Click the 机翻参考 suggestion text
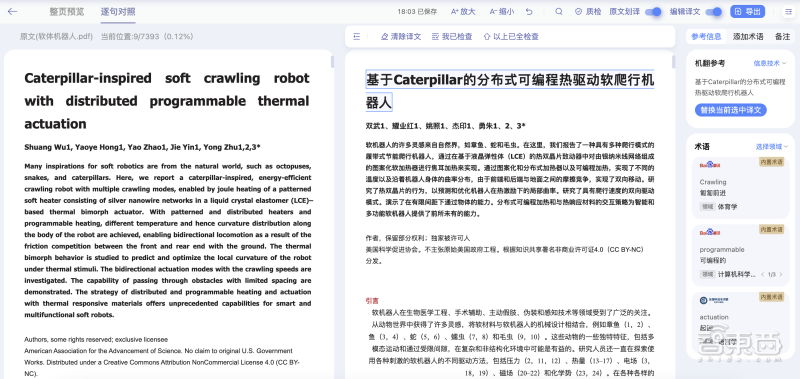Image resolution: width=800 pixels, height=379 pixels. [x=740, y=87]
